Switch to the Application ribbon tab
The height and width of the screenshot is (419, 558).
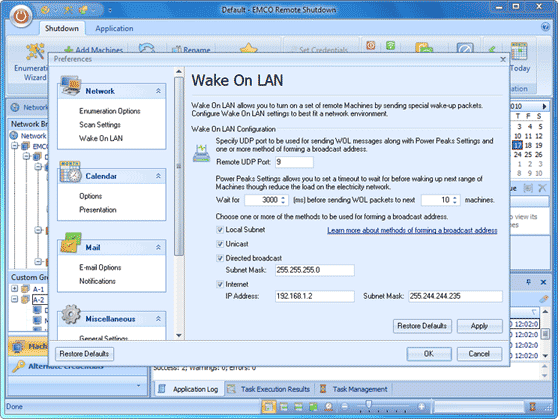click(114, 28)
